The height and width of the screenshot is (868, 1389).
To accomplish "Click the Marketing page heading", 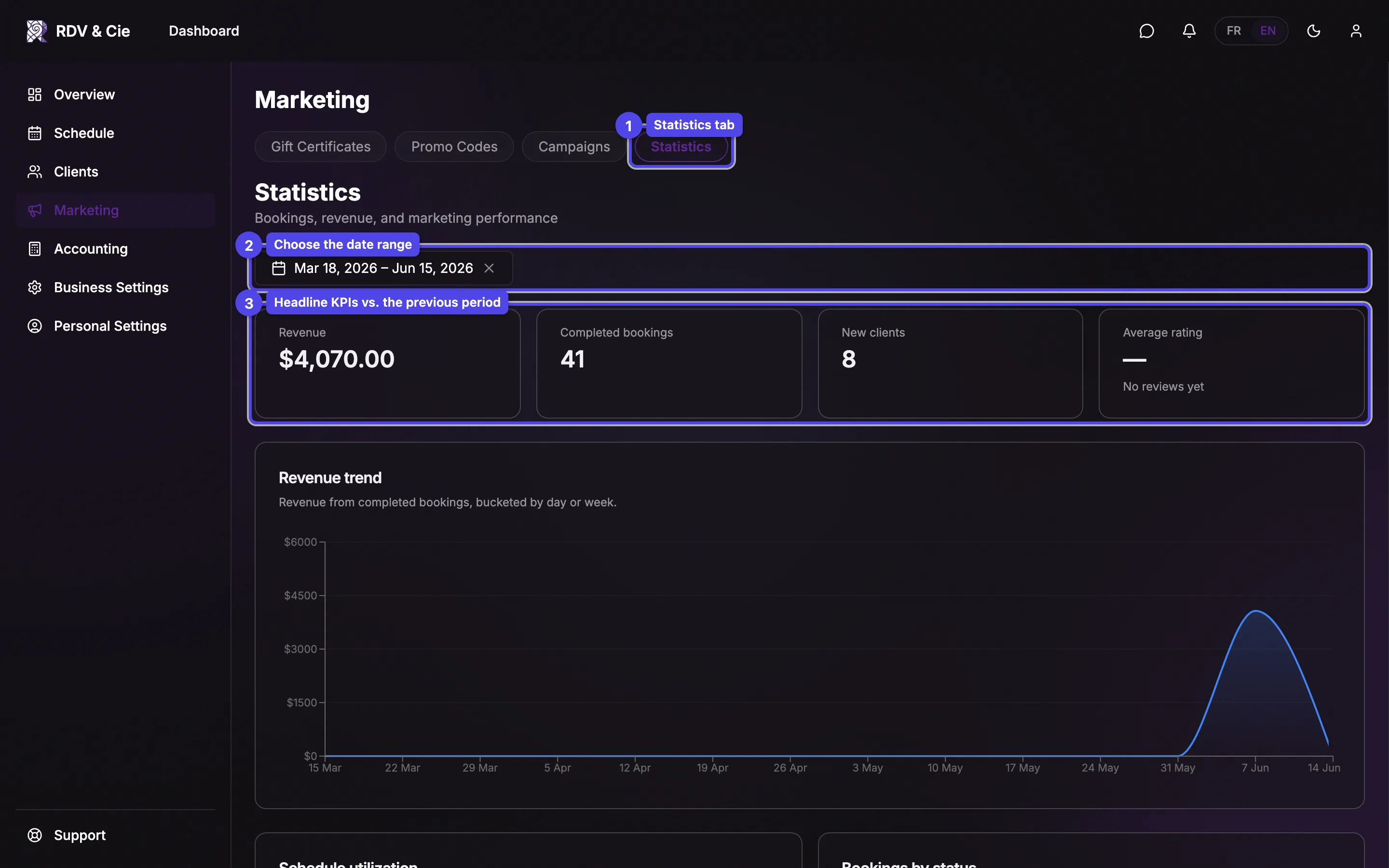I will coord(312,100).
